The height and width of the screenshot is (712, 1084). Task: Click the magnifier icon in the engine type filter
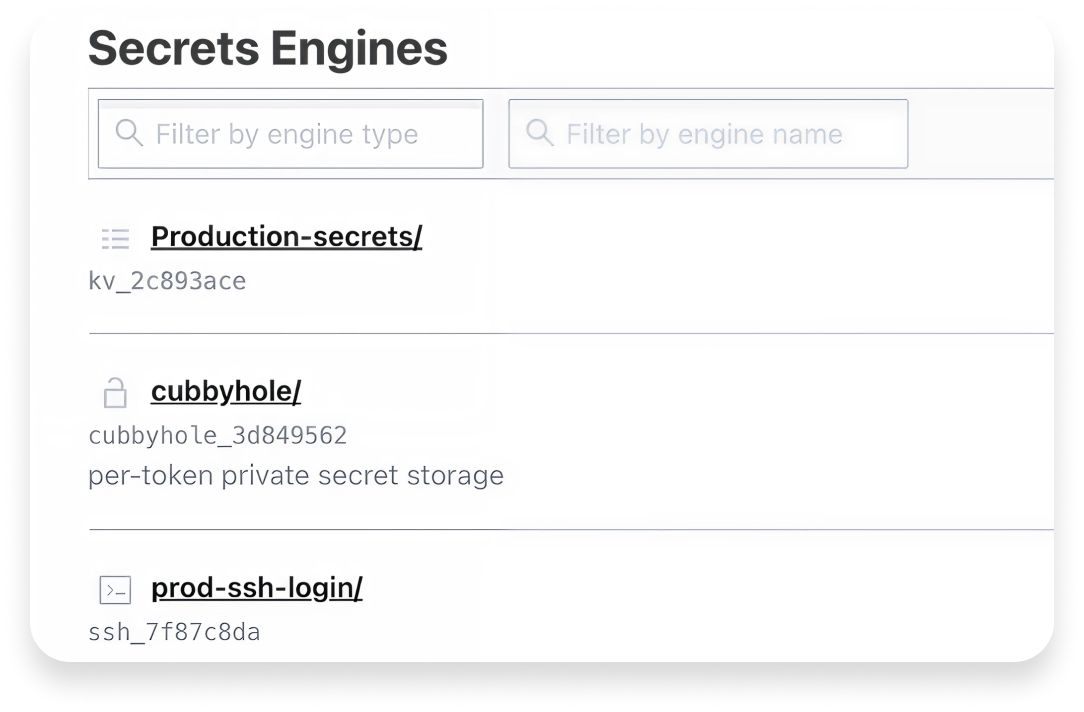(129, 133)
